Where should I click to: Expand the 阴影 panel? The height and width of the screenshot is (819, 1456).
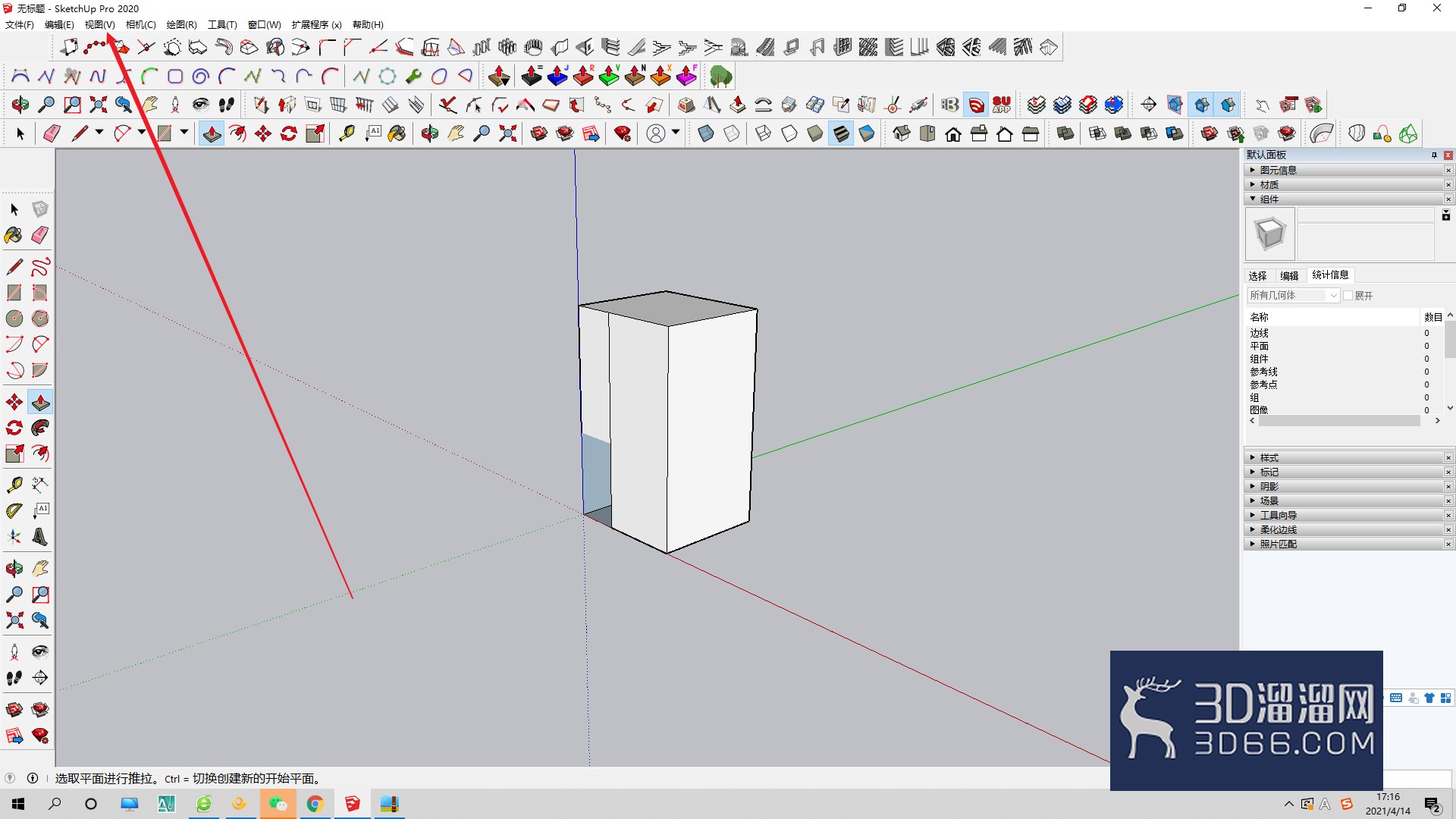(x=1345, y=486)
